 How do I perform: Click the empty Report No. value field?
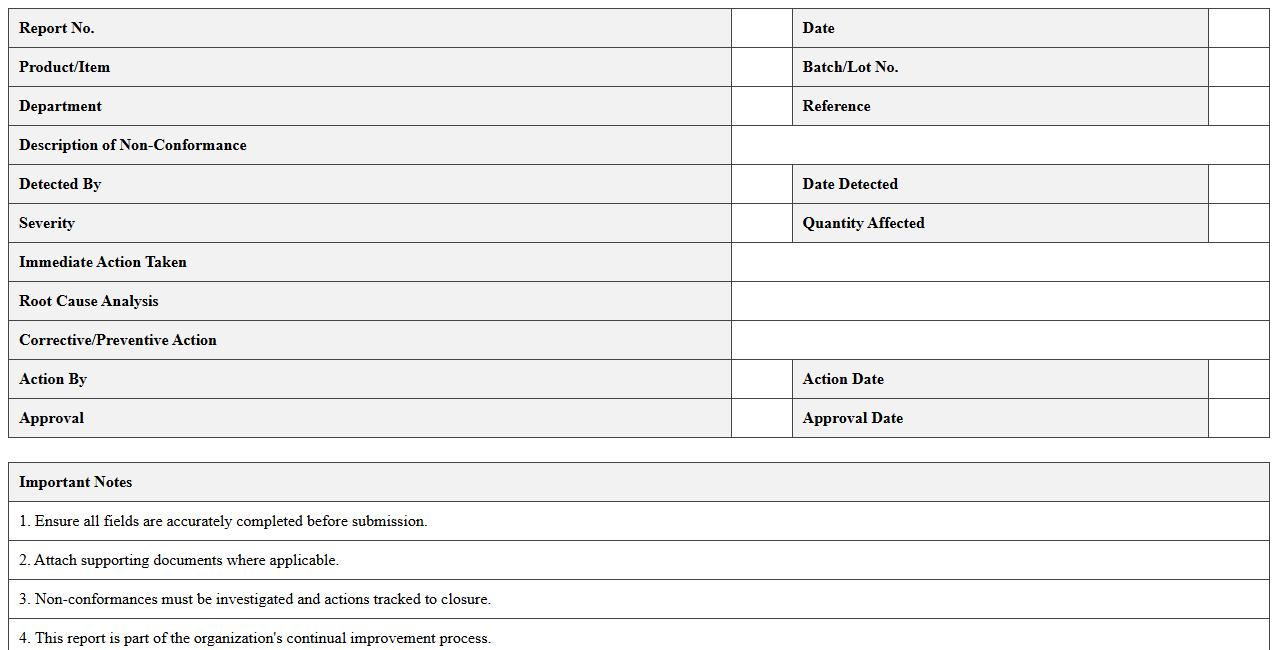coord(761,28)
